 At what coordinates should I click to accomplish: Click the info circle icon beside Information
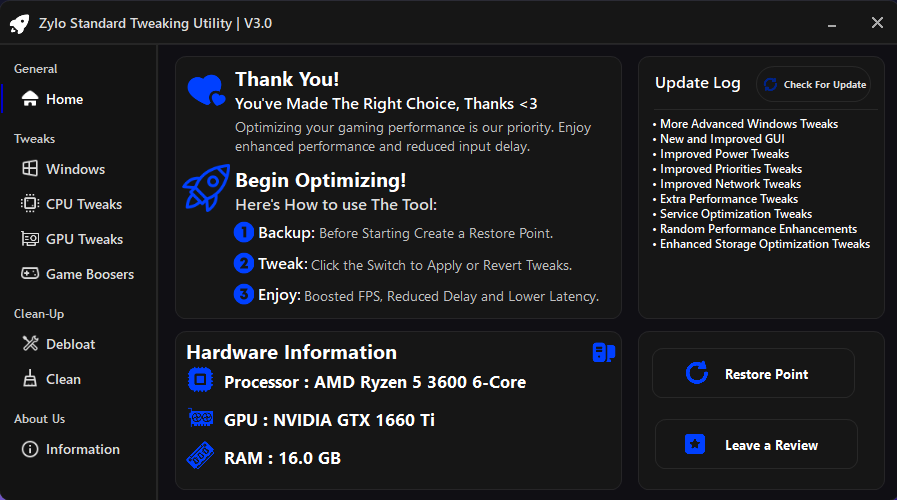click(x=30, y=449)
